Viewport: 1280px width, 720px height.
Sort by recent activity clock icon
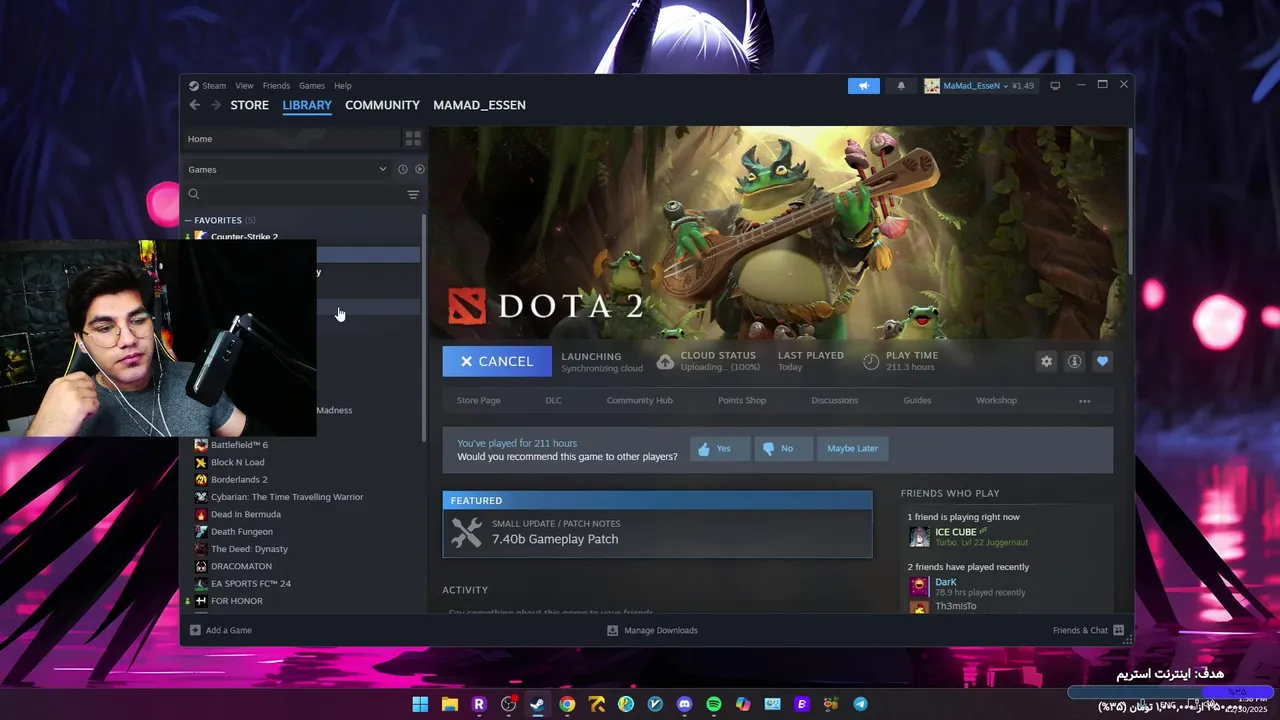403,169
